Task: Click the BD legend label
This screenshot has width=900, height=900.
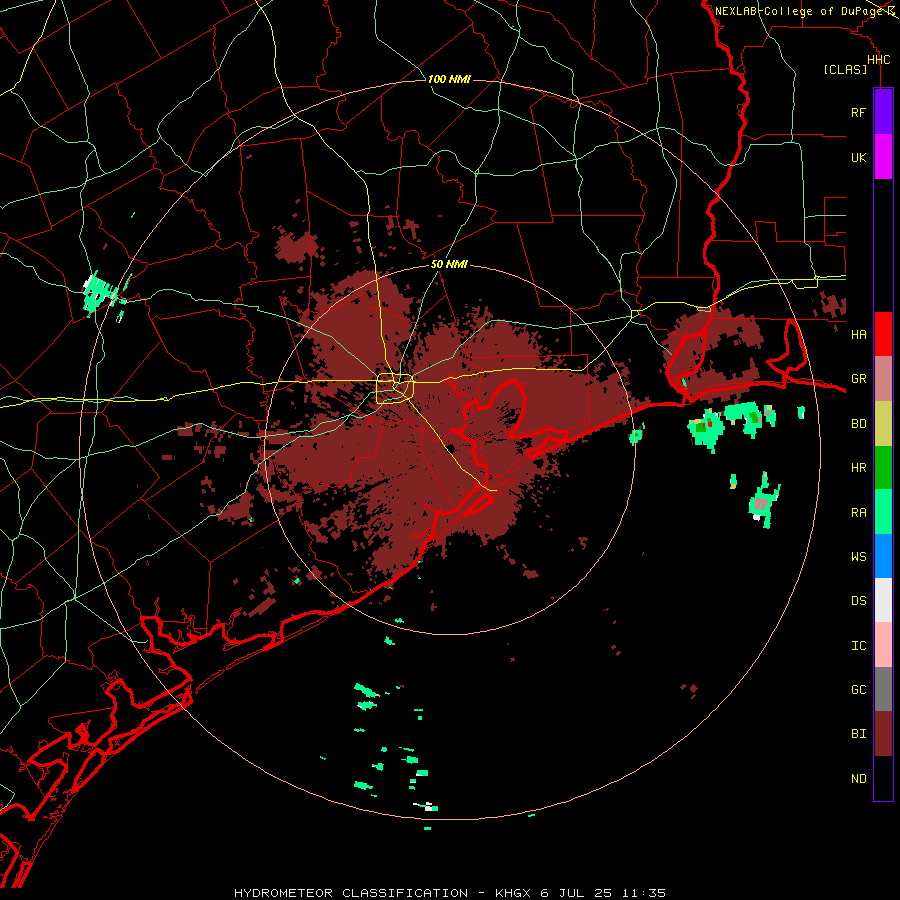Action: point(858,424)
